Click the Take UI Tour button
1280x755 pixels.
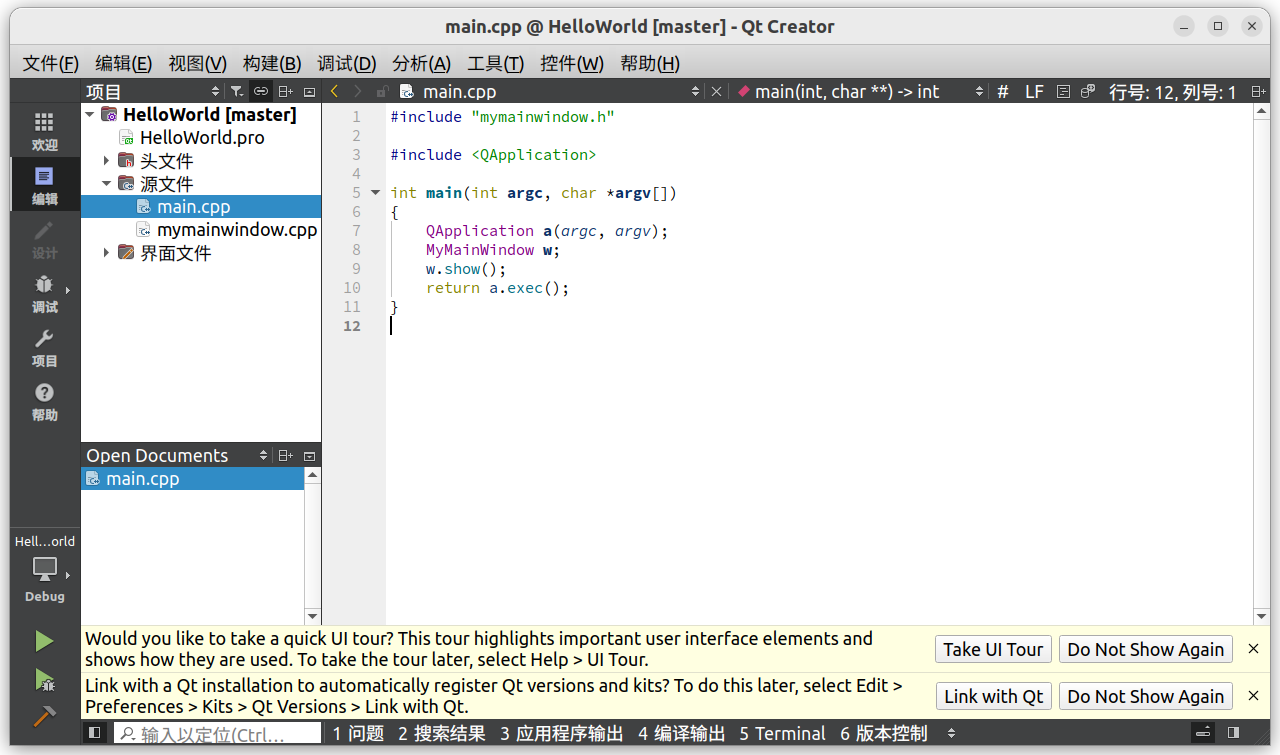993,649
